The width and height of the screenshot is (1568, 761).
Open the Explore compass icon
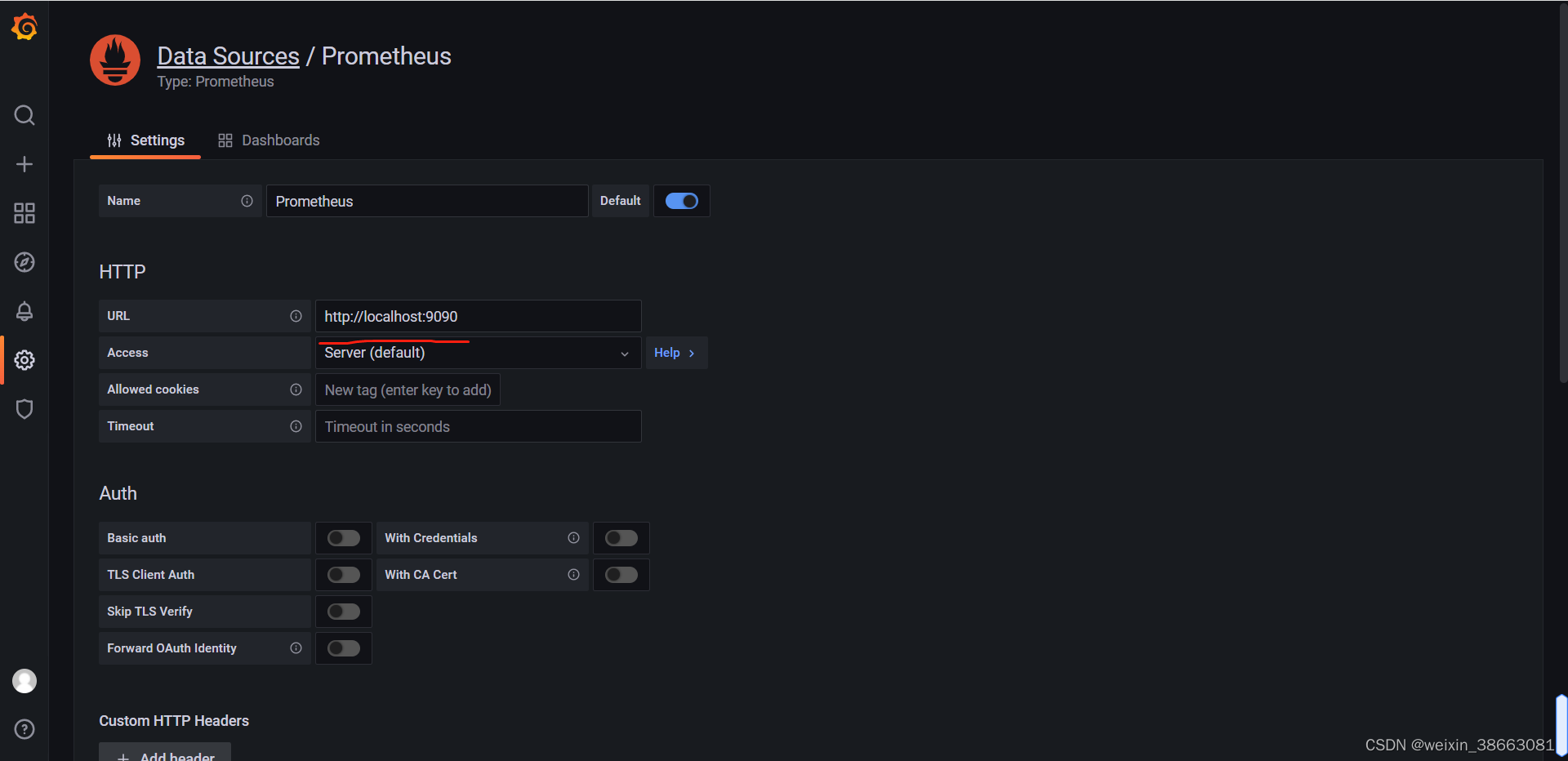[x=24, y=262]
